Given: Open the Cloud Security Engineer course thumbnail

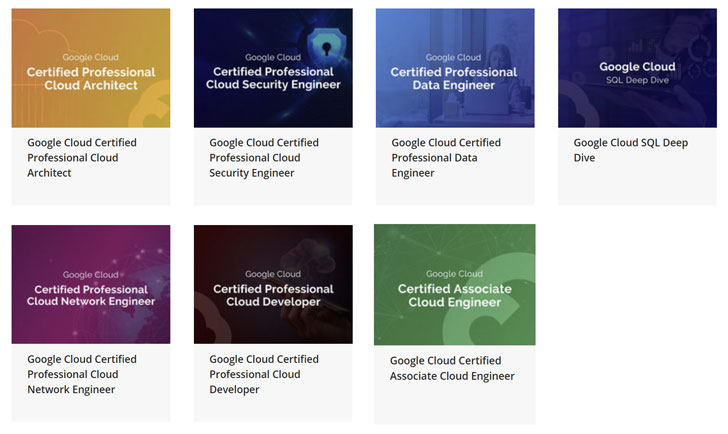Looking at the screenshot, I should pos(273,68).
